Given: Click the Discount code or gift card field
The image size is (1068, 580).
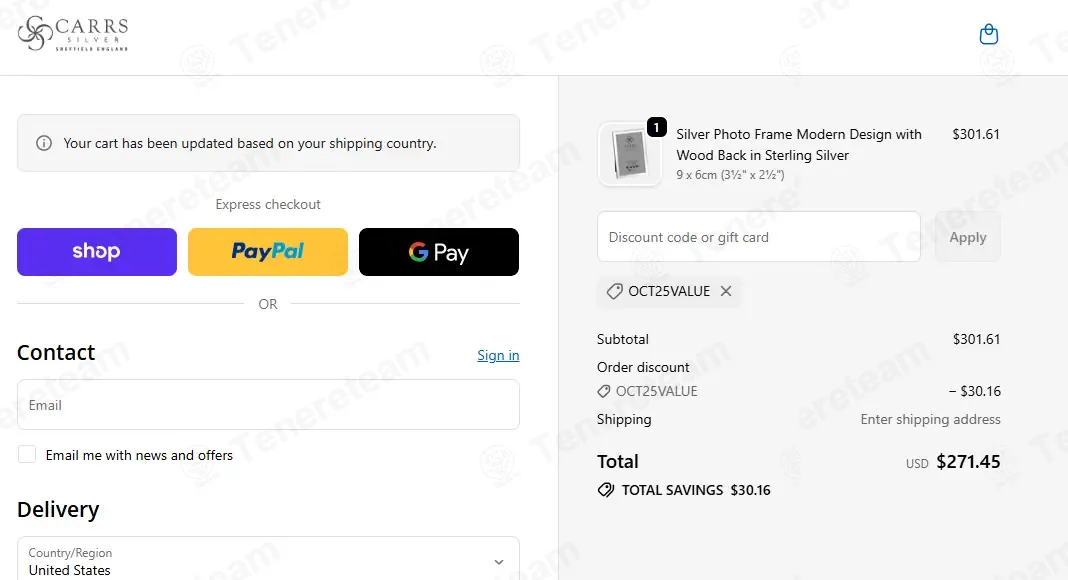Looking at the screenshot, I should (x=759, y=237).
